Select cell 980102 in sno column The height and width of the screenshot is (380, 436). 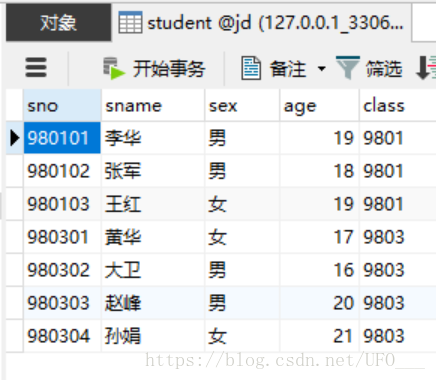tap(62, 171)
